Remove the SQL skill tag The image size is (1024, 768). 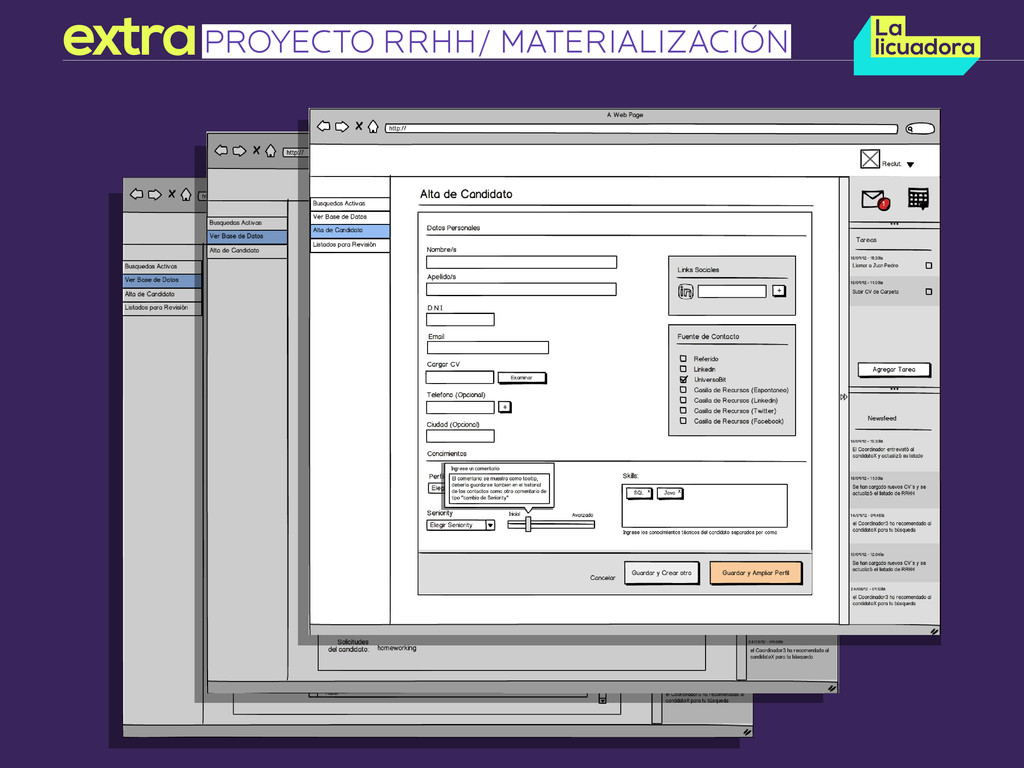tap(649, 491)
